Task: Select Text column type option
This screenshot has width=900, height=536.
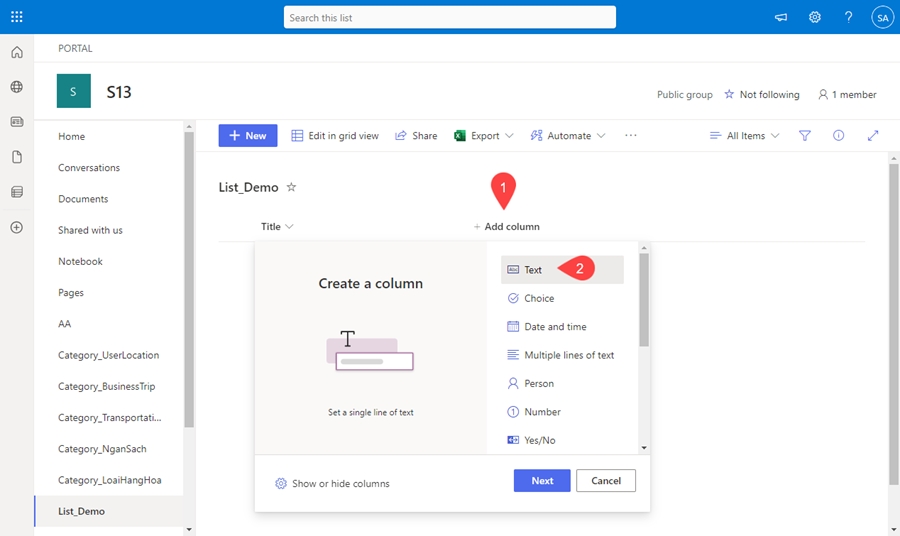Action: point(533,270)
